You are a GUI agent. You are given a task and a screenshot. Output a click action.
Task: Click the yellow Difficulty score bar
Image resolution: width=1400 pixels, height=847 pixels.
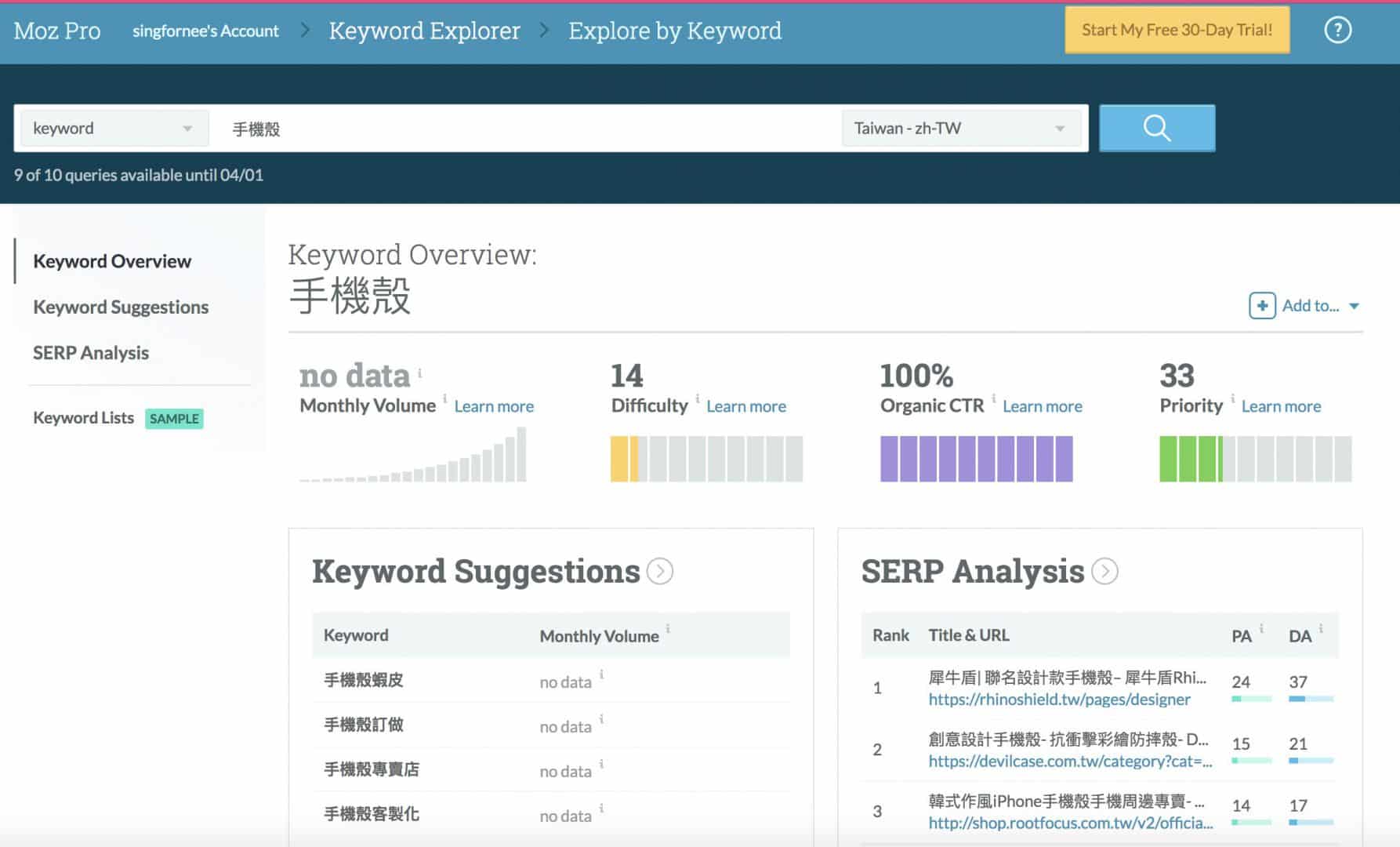(x=707, y=459)
